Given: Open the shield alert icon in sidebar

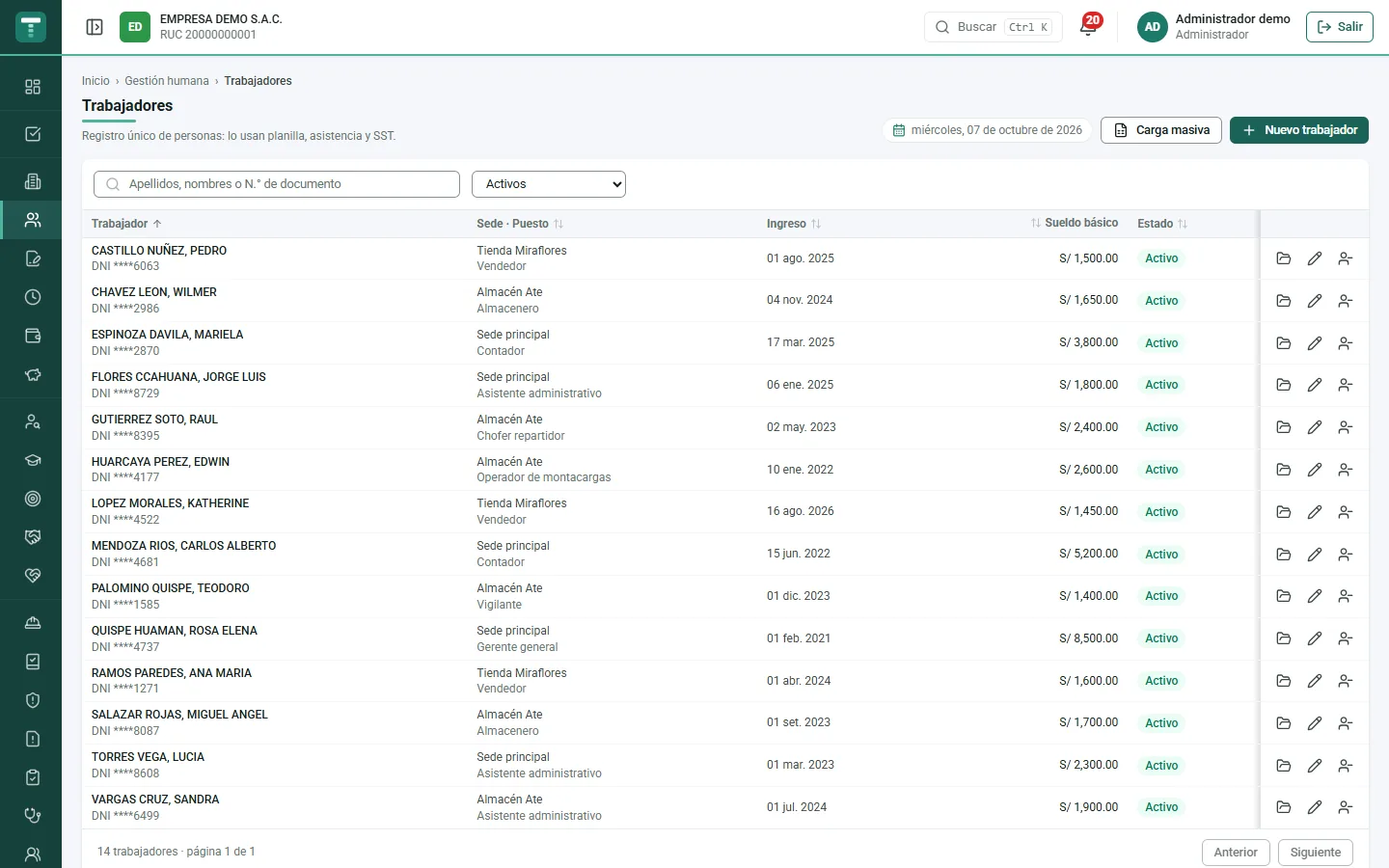Looking at the screenshot, I should [33, 700].
